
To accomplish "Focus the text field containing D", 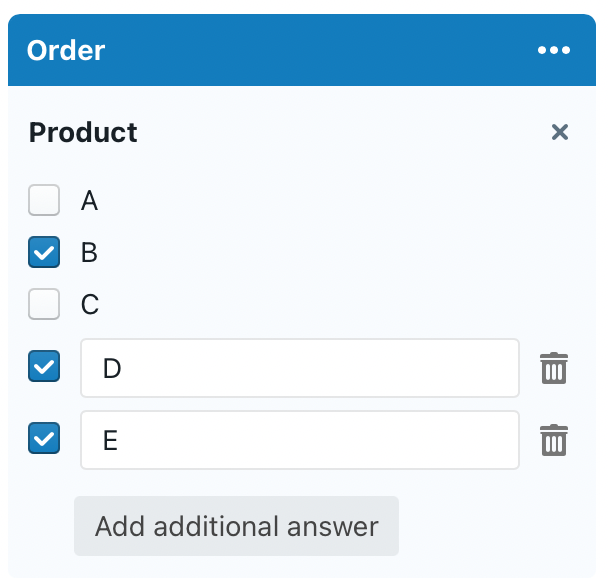I will pyautogui.click(x=300, y=368).
